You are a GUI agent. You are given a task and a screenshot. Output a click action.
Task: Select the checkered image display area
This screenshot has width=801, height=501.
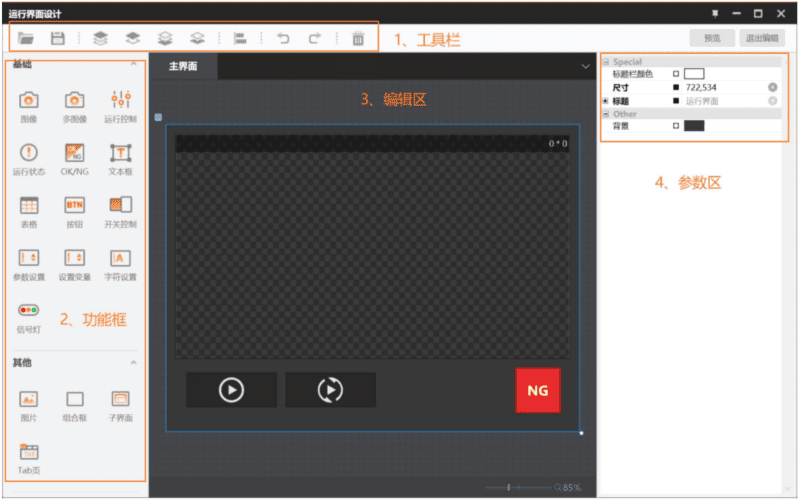(x=372, y=247)
